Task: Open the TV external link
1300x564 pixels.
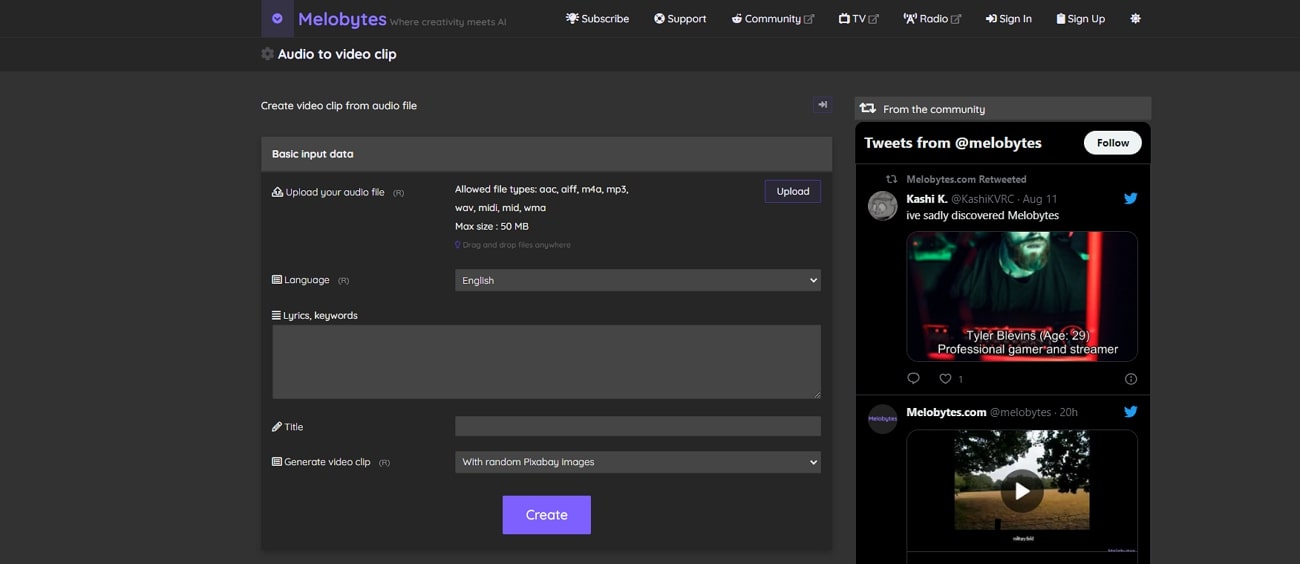Action: coord(859,19)
